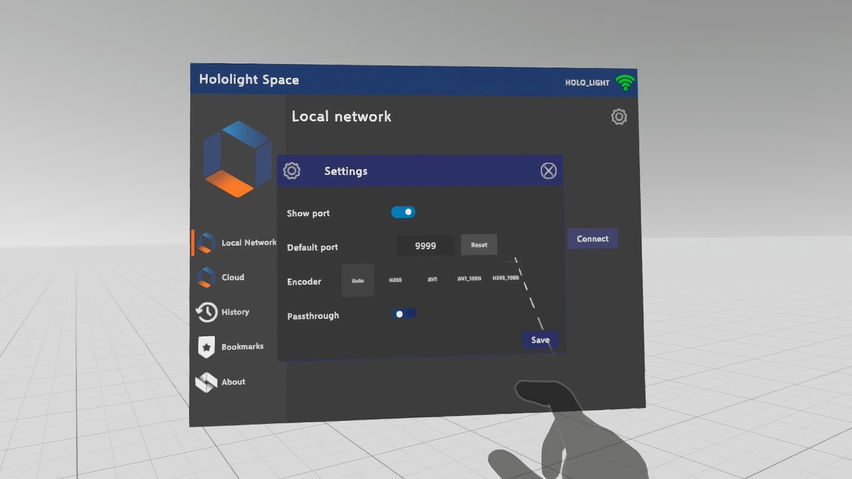This screenshot has height=479, width=852.
Task: Select the Auto encoder option
Action: coord(358,280)
